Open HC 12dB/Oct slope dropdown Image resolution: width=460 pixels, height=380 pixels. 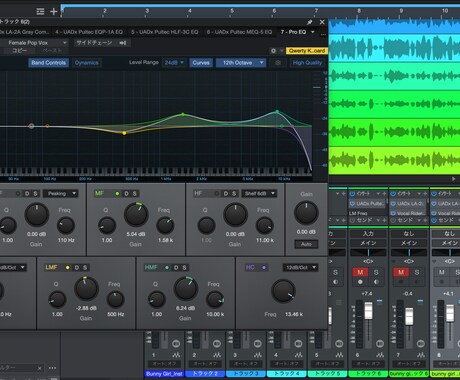point(300,267)
